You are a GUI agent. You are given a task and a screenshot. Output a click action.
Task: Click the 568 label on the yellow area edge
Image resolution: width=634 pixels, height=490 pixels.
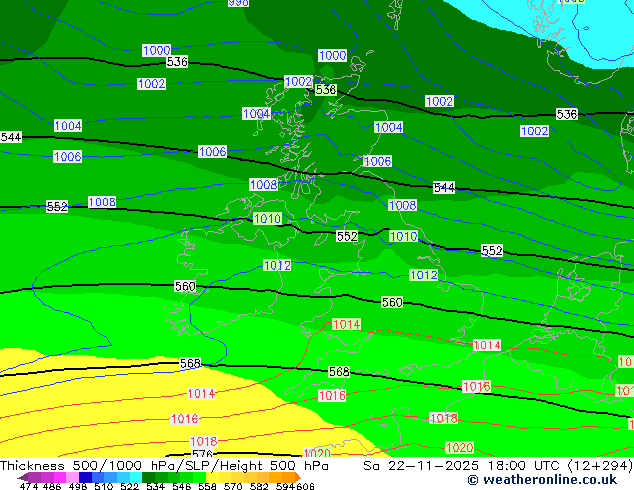pos(190,363)
